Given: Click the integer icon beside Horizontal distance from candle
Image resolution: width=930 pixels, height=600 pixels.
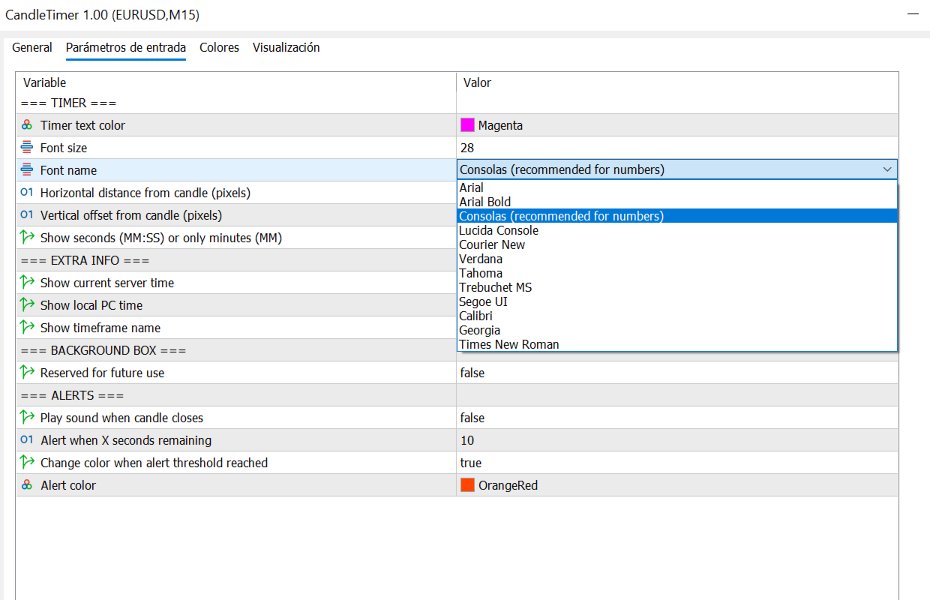Looking at the screenshot, I should (27, 192).
